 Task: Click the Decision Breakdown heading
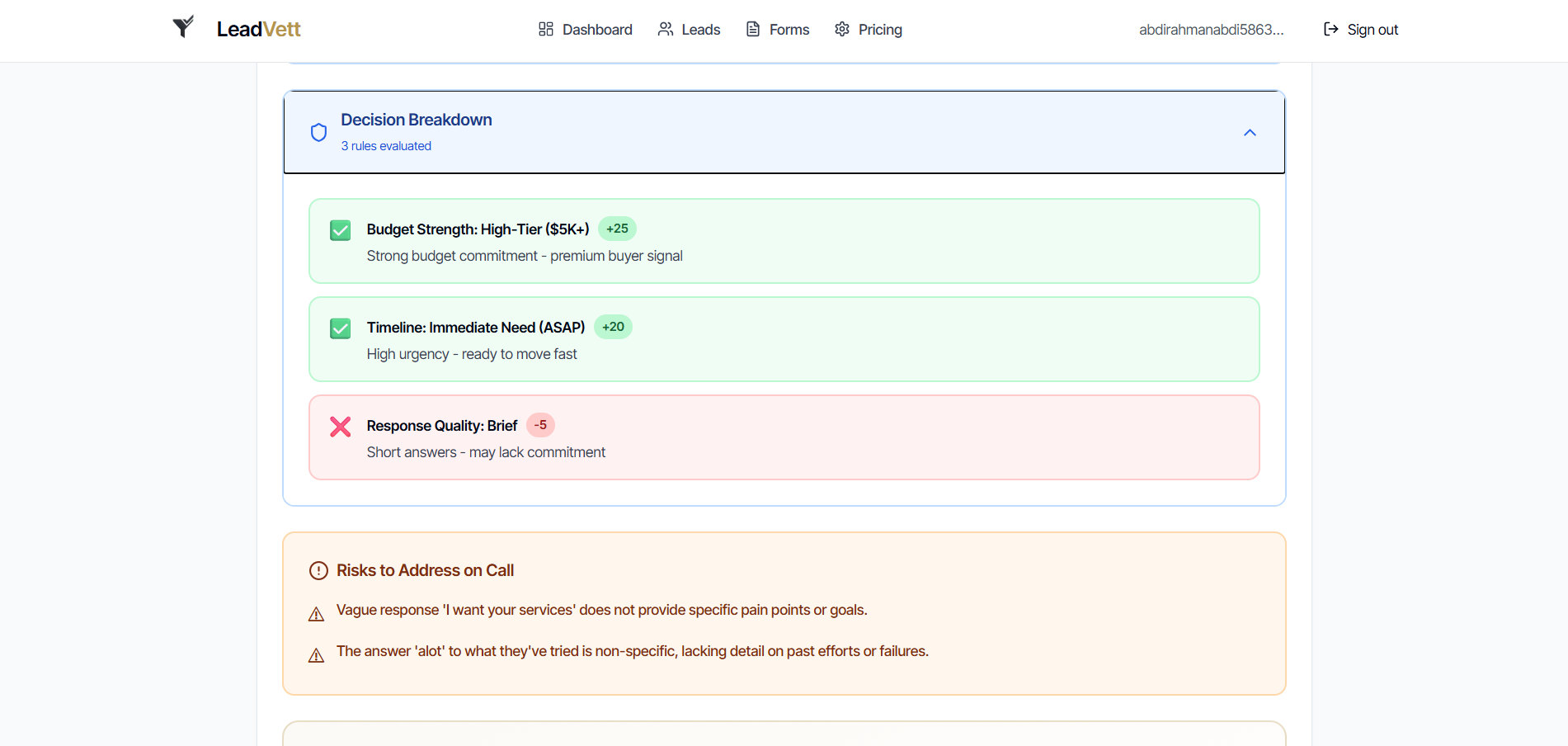pos(417,120)
